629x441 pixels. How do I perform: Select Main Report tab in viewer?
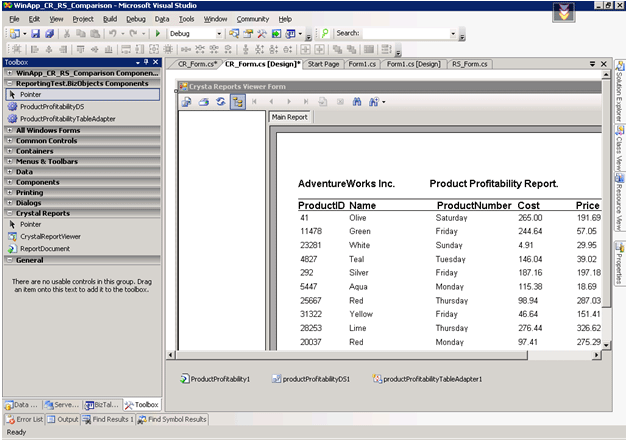pyautogui.click(x=289, y=117)
